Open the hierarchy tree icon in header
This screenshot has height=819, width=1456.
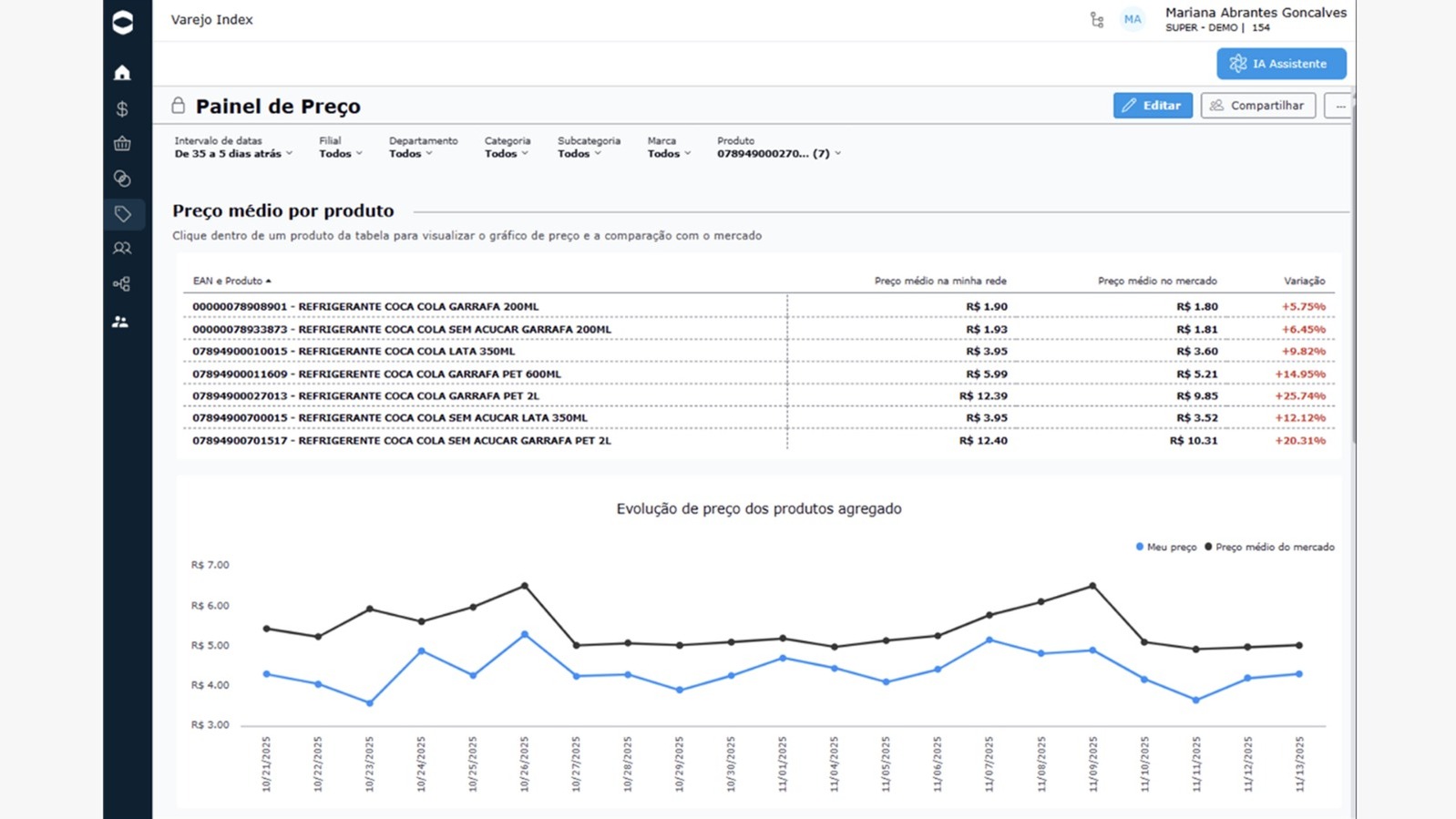coord(1097,20)
